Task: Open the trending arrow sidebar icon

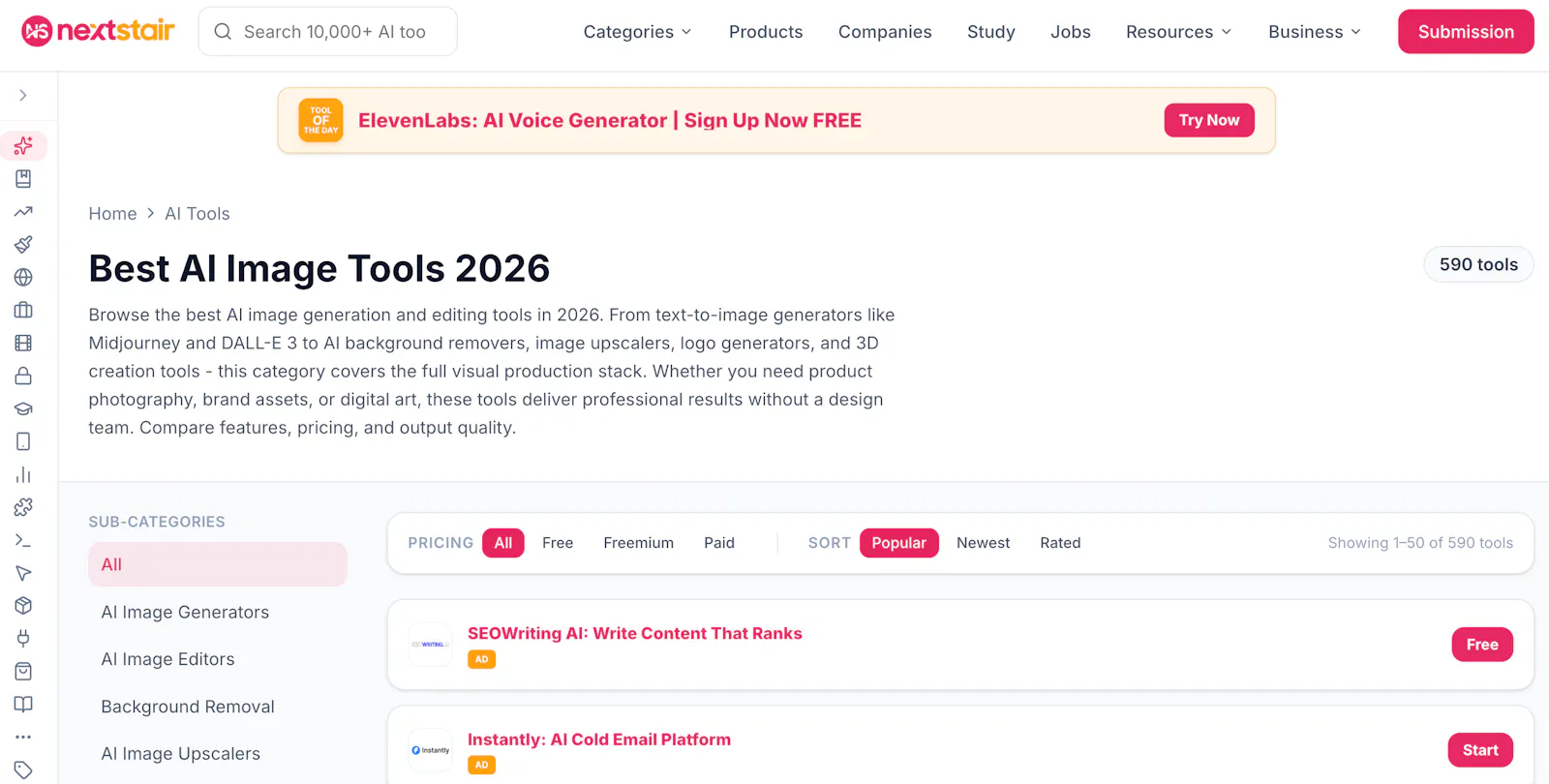Action: pos(23,212)
